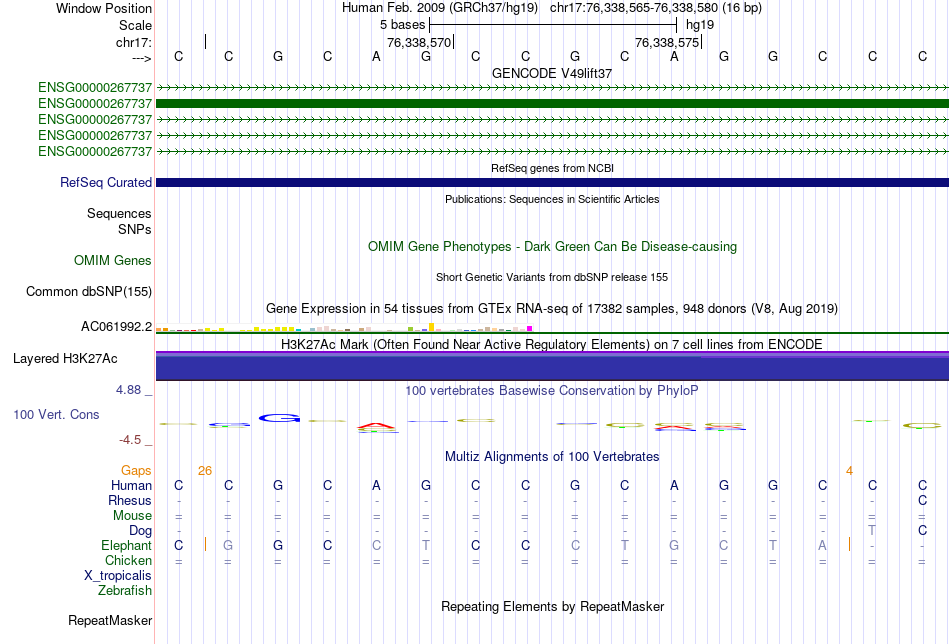Click the dark blue RefSeq Curated bar

[552, 182]
